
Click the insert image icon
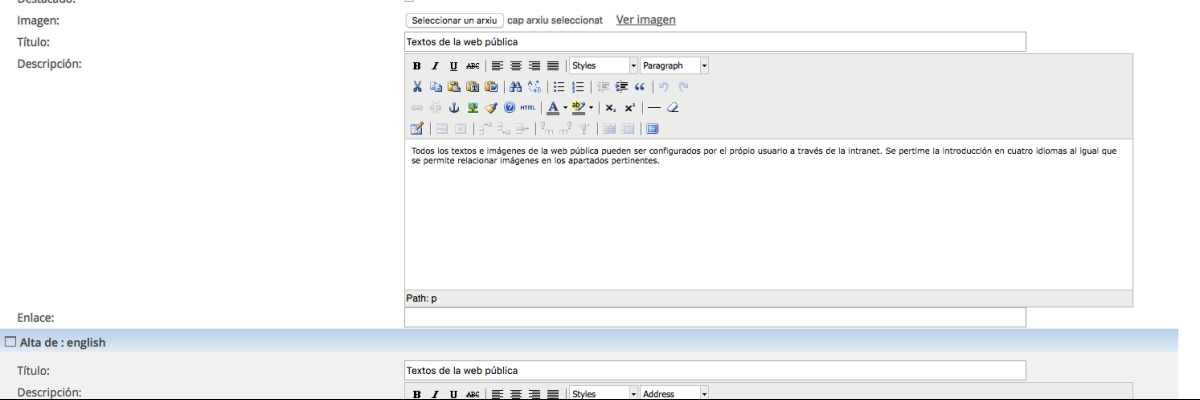(472, 108)
